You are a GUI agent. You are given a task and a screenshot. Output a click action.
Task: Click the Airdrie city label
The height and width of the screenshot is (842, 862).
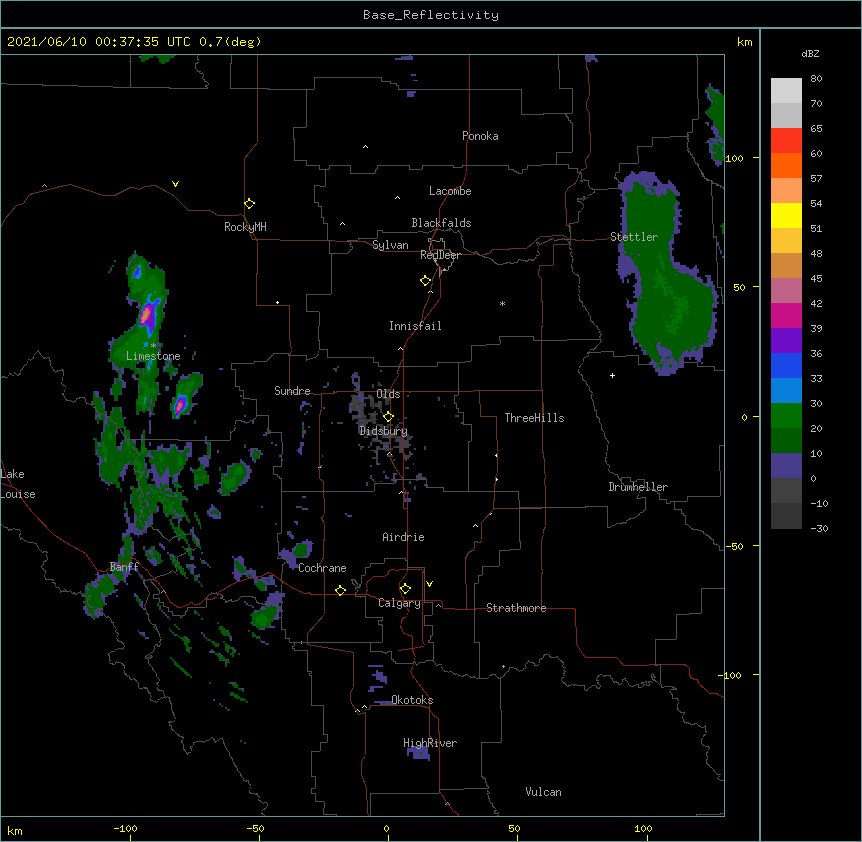tap(403, 537)
